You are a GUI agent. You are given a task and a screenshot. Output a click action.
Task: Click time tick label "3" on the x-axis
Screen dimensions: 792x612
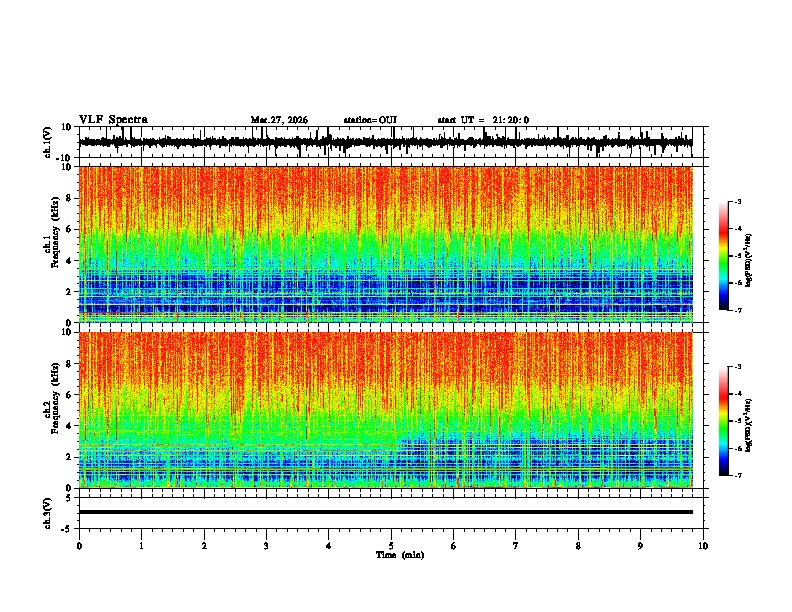point(266,546)
